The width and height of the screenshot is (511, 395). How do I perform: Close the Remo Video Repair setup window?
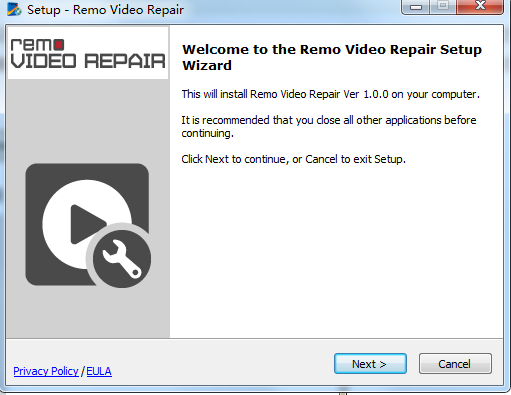pos(480,6)
